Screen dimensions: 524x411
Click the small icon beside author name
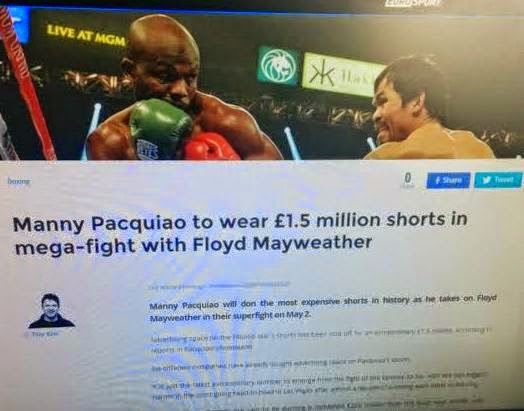(x=26, y=334)
